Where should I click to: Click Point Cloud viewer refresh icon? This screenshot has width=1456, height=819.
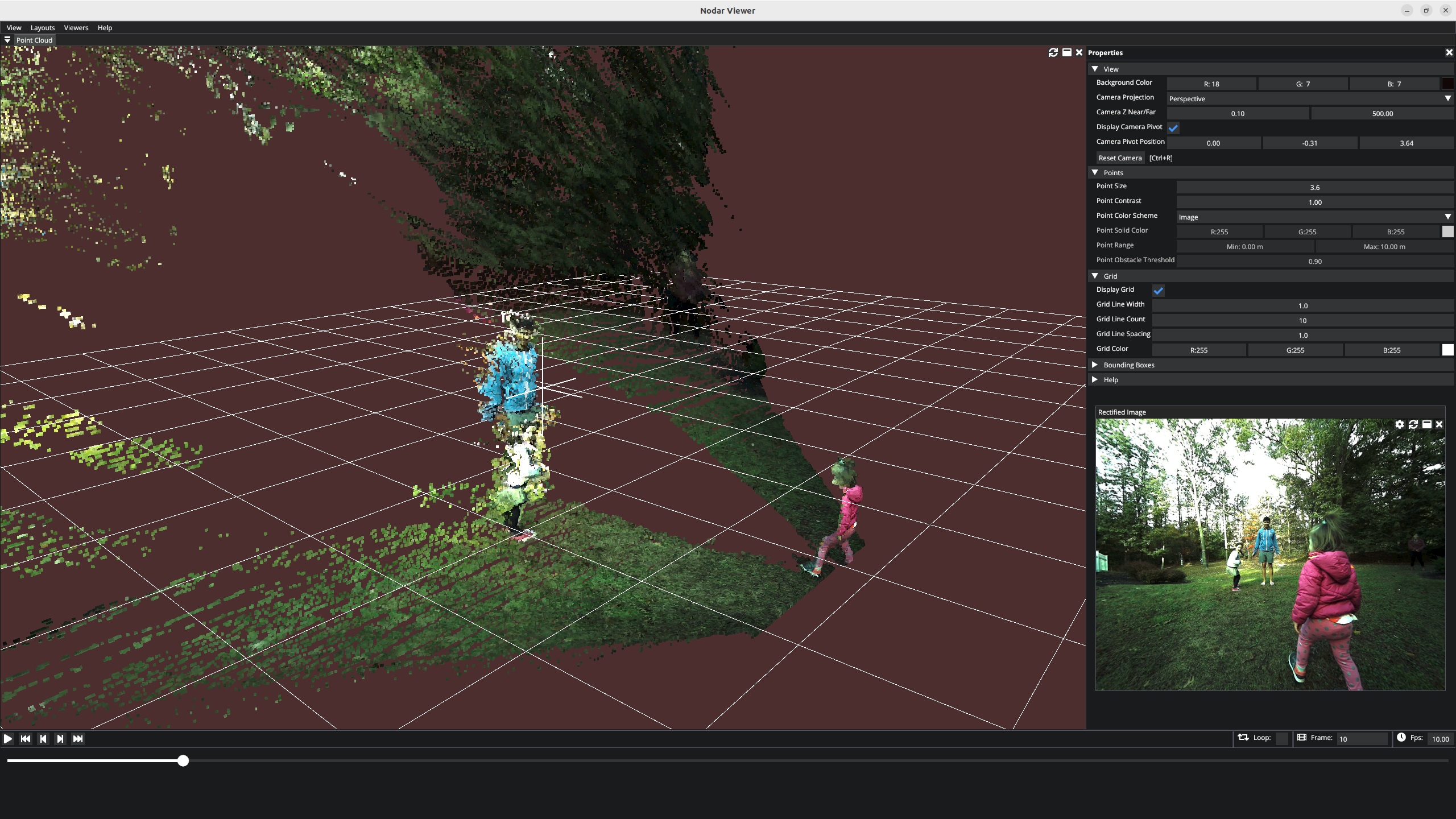click(1053, 52)
